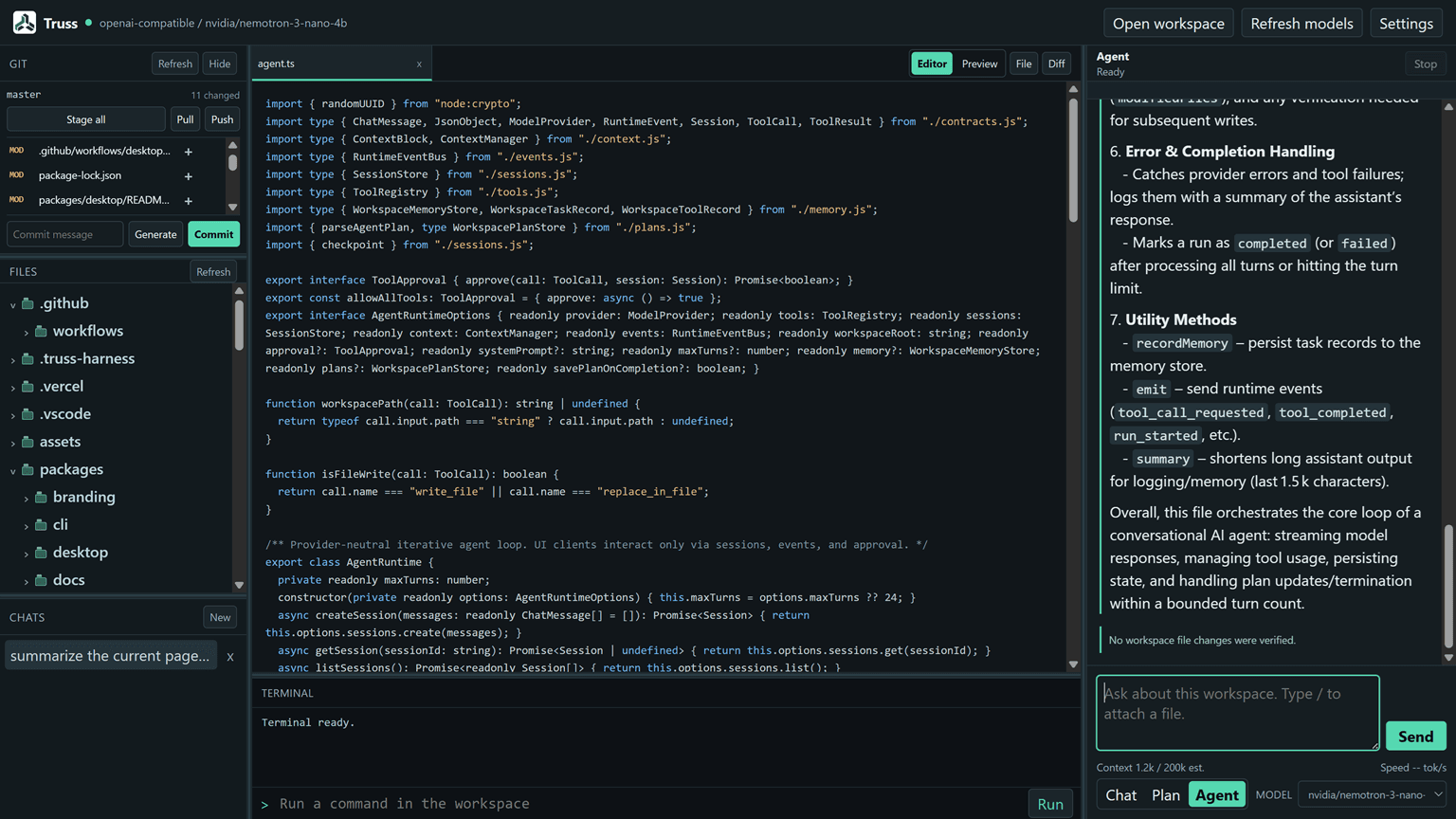Click the cli folder icon
Screen dimensions: 1456x819
click(42, 524)
